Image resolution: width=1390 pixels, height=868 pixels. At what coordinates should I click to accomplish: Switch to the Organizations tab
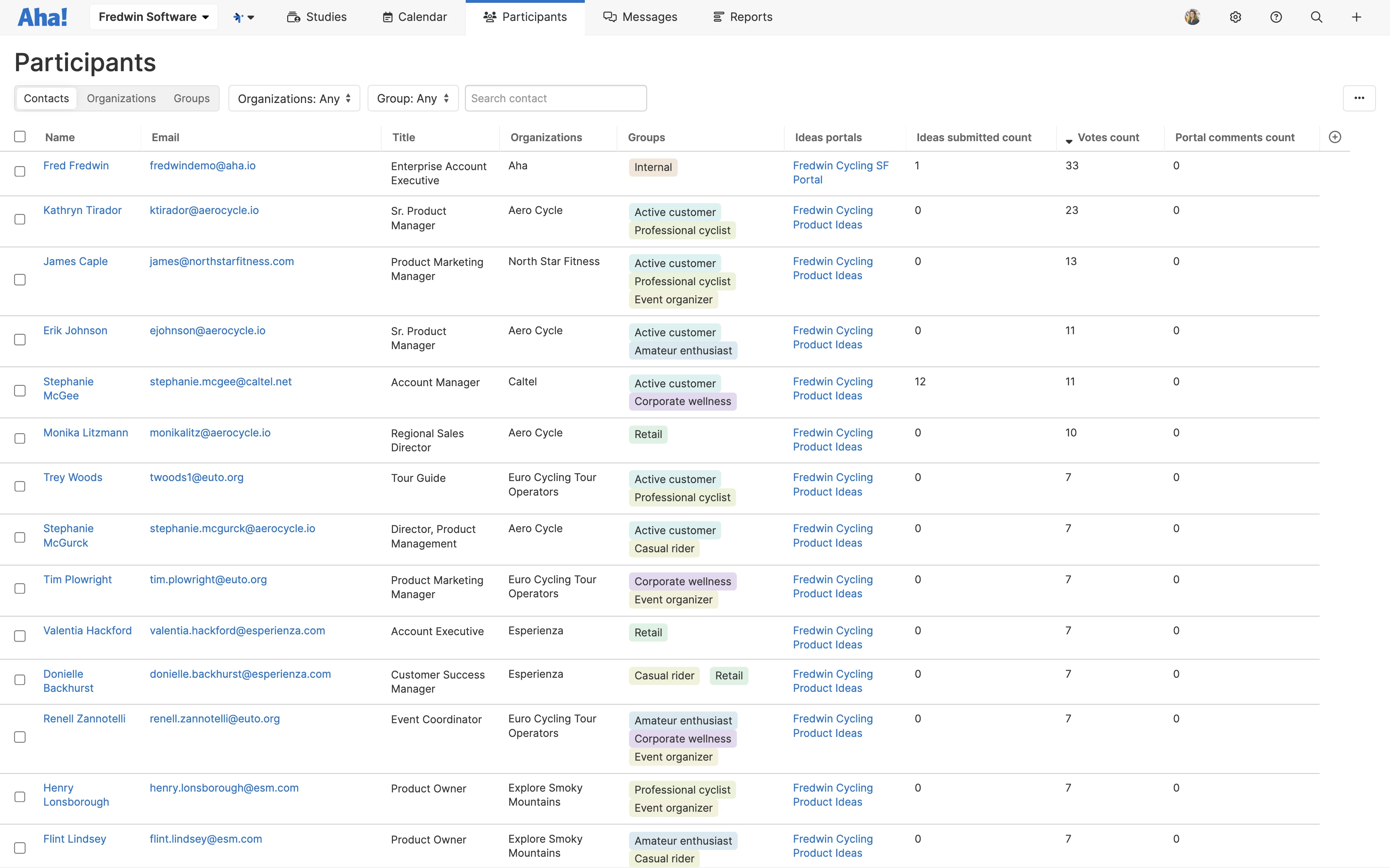[121, 98]
